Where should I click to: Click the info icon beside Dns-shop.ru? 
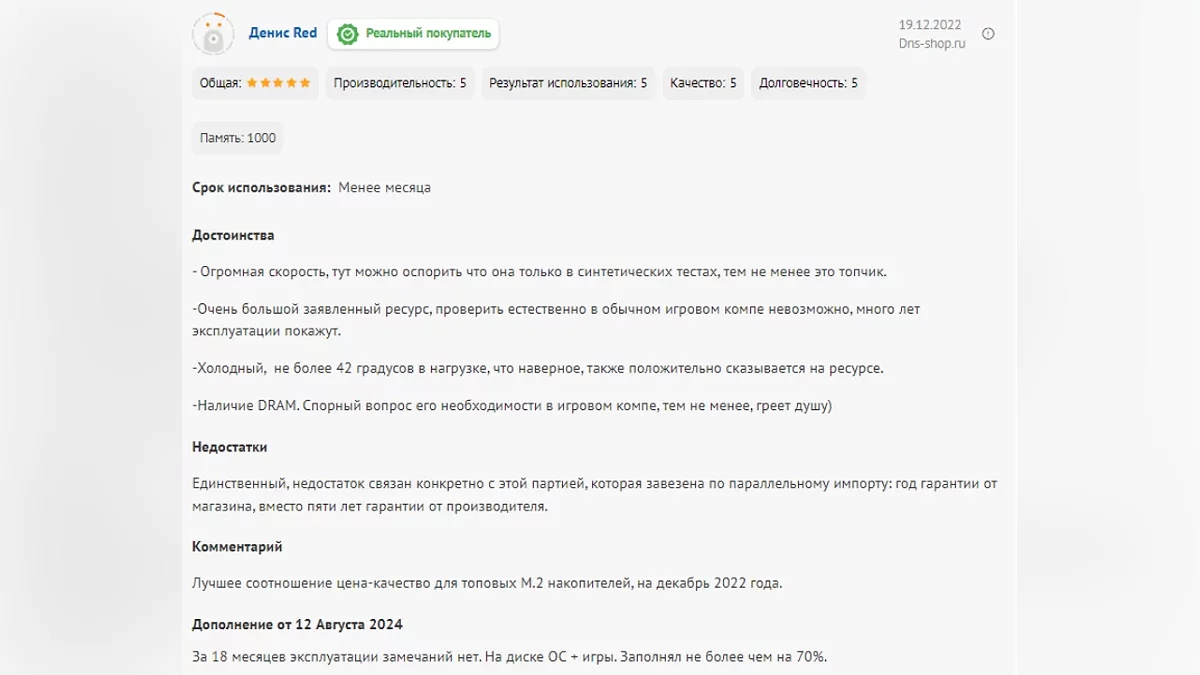(988, 34)
